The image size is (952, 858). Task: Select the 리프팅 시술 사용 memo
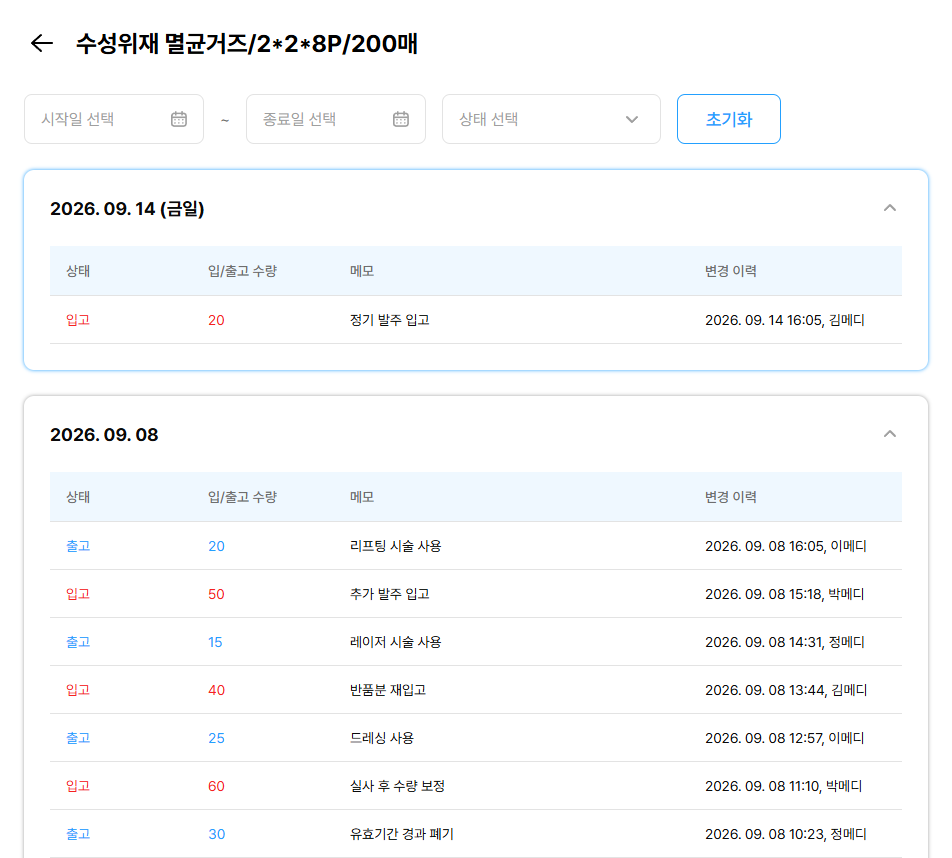point(395,546)
